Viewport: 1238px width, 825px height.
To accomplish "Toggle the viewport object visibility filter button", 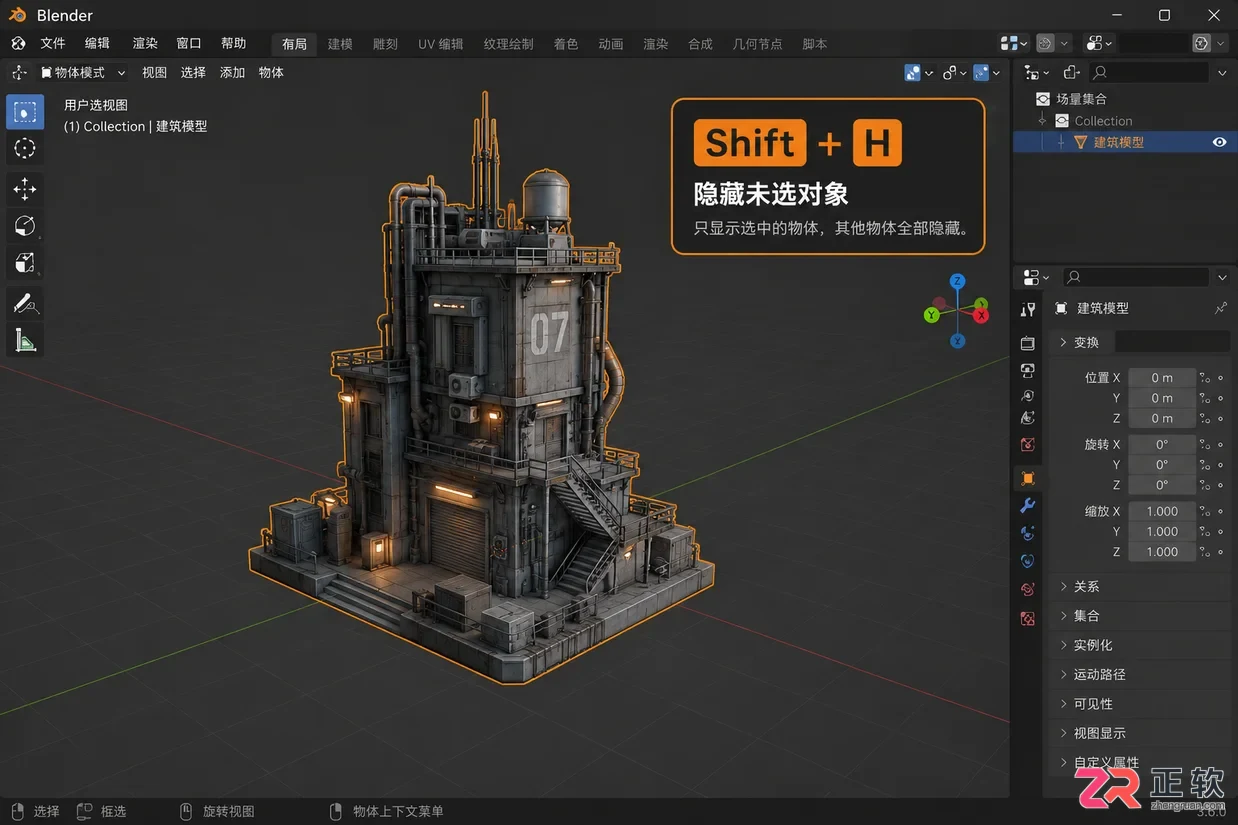I will 912,72.
